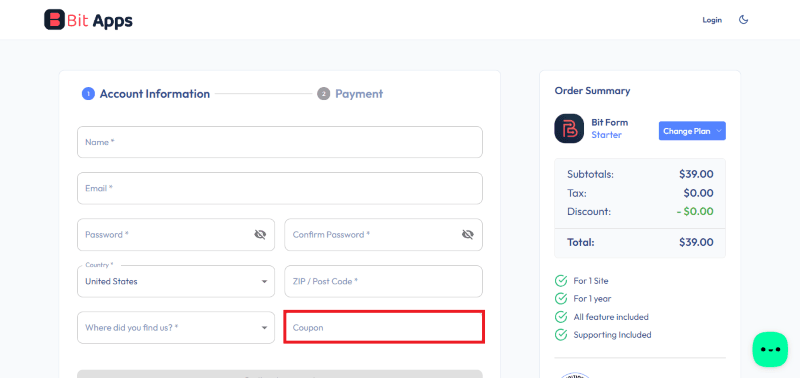Select the Payment step

(350, 94)
